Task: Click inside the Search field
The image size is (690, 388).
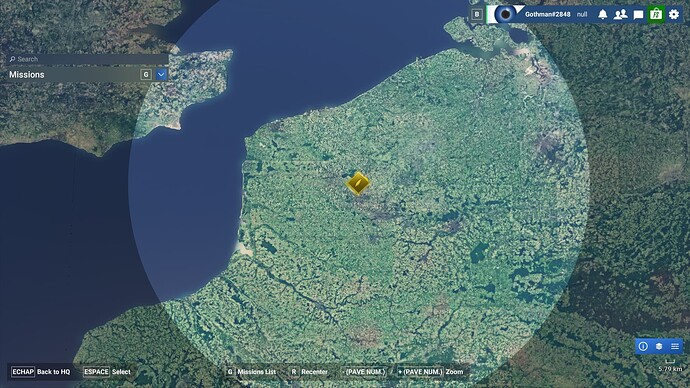Action: click(87, 59)
